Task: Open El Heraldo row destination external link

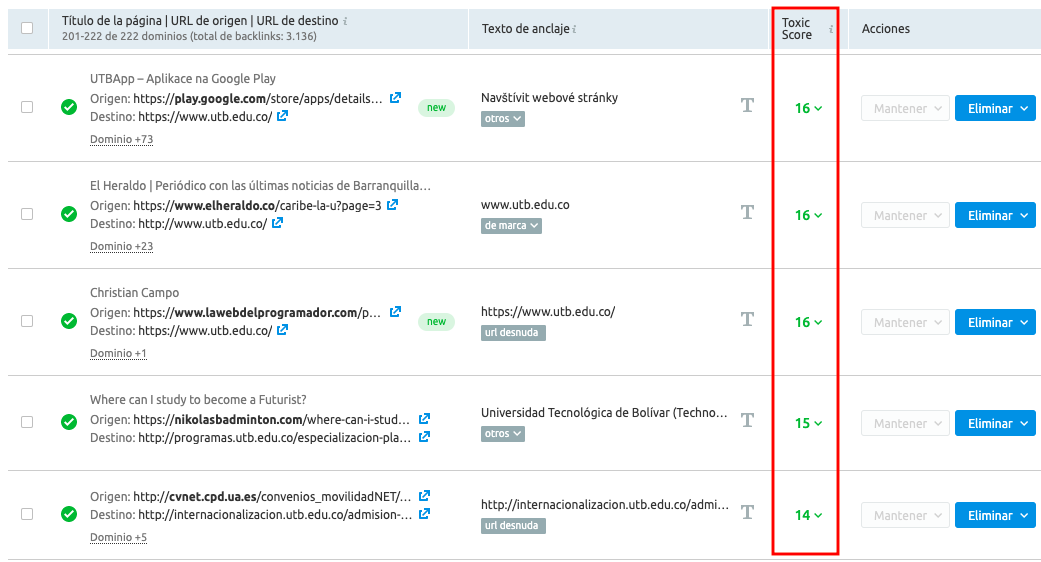Action: pyautogui.click(x=278, y=223)
